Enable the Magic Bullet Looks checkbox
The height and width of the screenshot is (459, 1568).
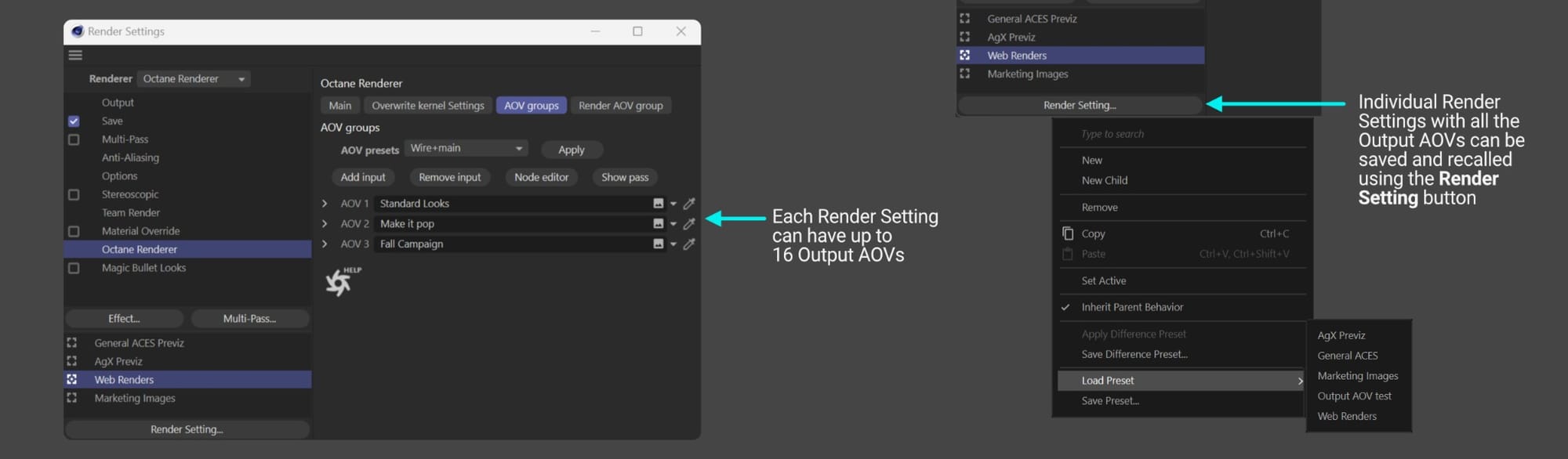pos(74,268)
